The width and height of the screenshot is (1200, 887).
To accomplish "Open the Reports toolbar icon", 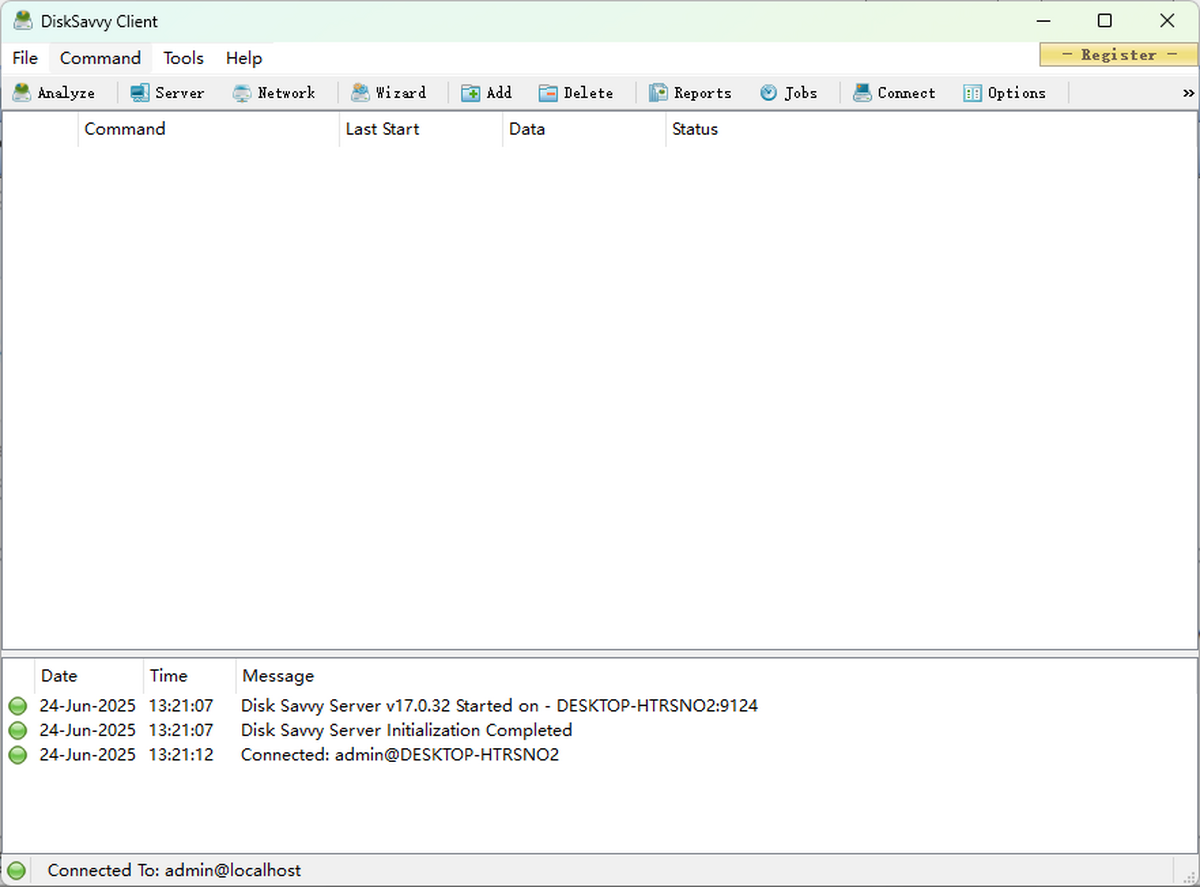I will (x=691, y=92).
